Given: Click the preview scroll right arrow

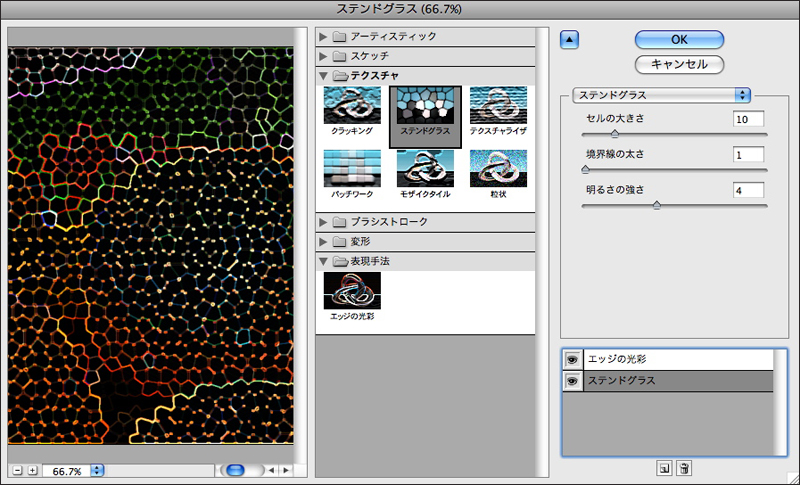Looking at the screenshot, I should click(x=286, y=470).
